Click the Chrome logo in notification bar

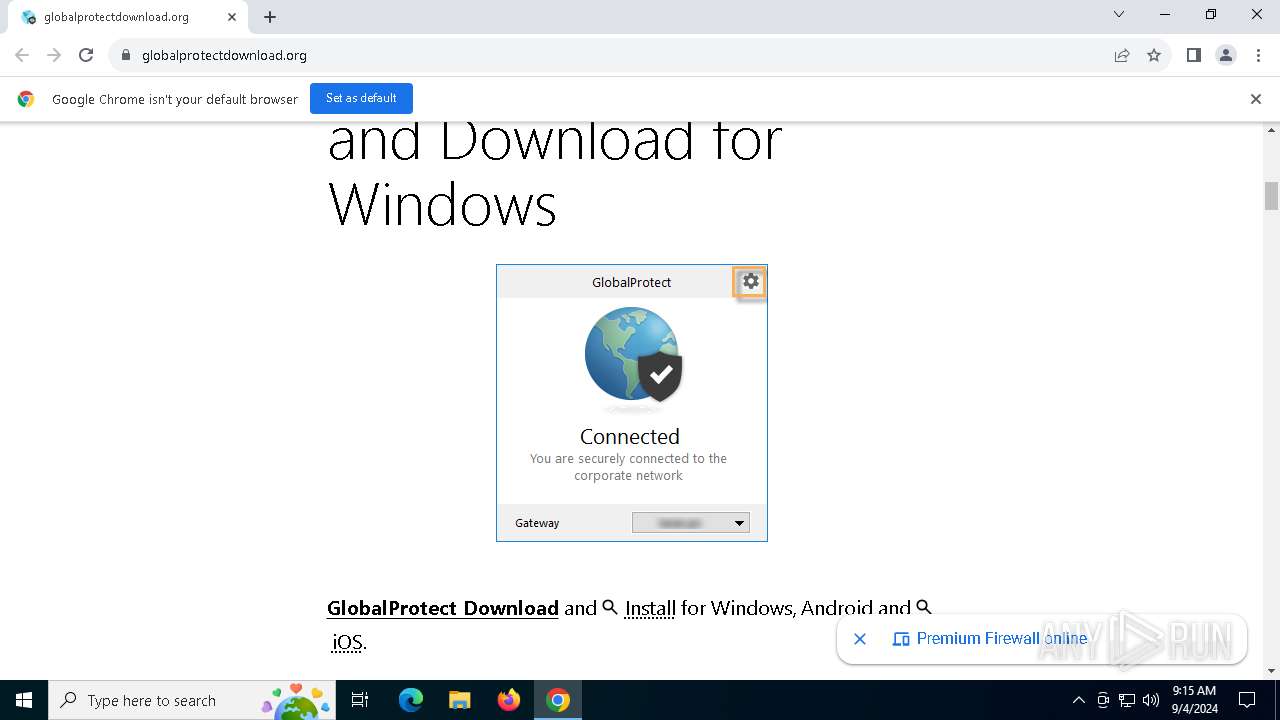(26, 99)
